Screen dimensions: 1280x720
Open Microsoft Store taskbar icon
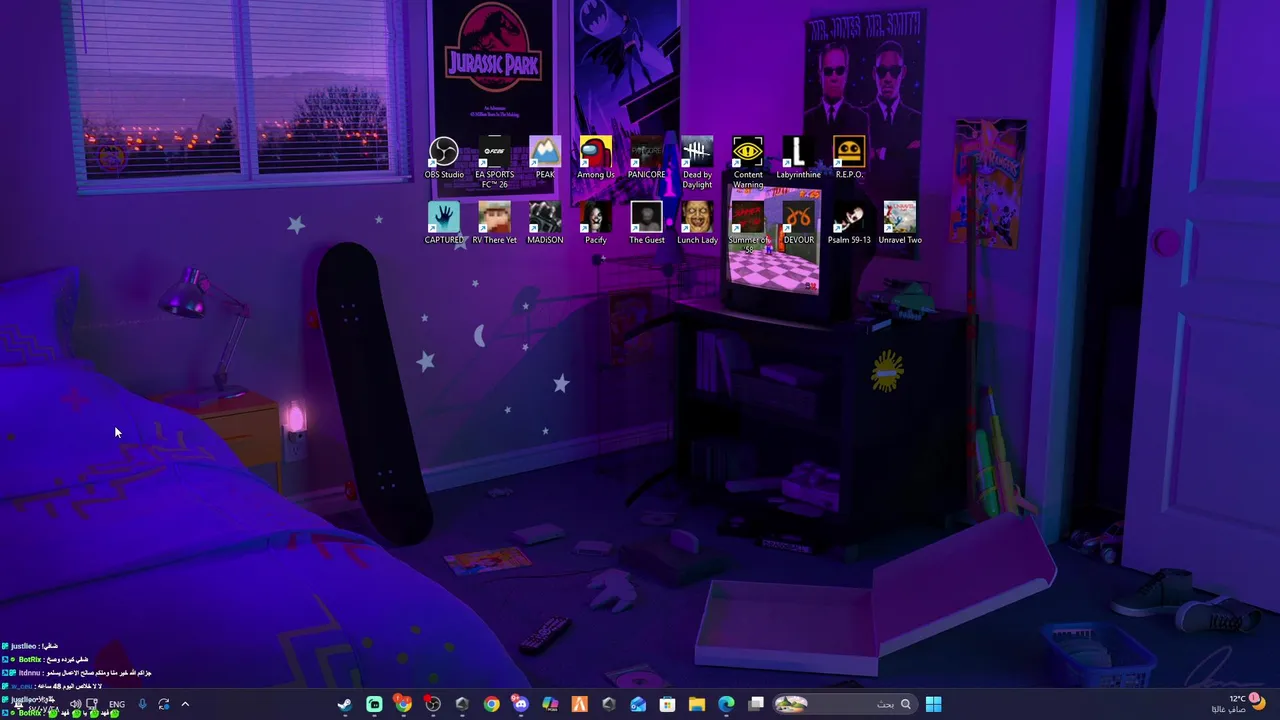[667, 704]
